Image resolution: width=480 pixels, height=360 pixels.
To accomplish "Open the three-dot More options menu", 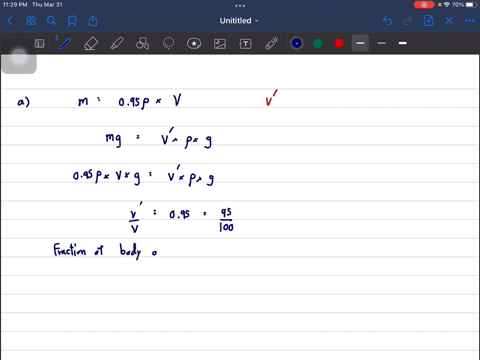I will pyautogui.click(x=469, y=21).
